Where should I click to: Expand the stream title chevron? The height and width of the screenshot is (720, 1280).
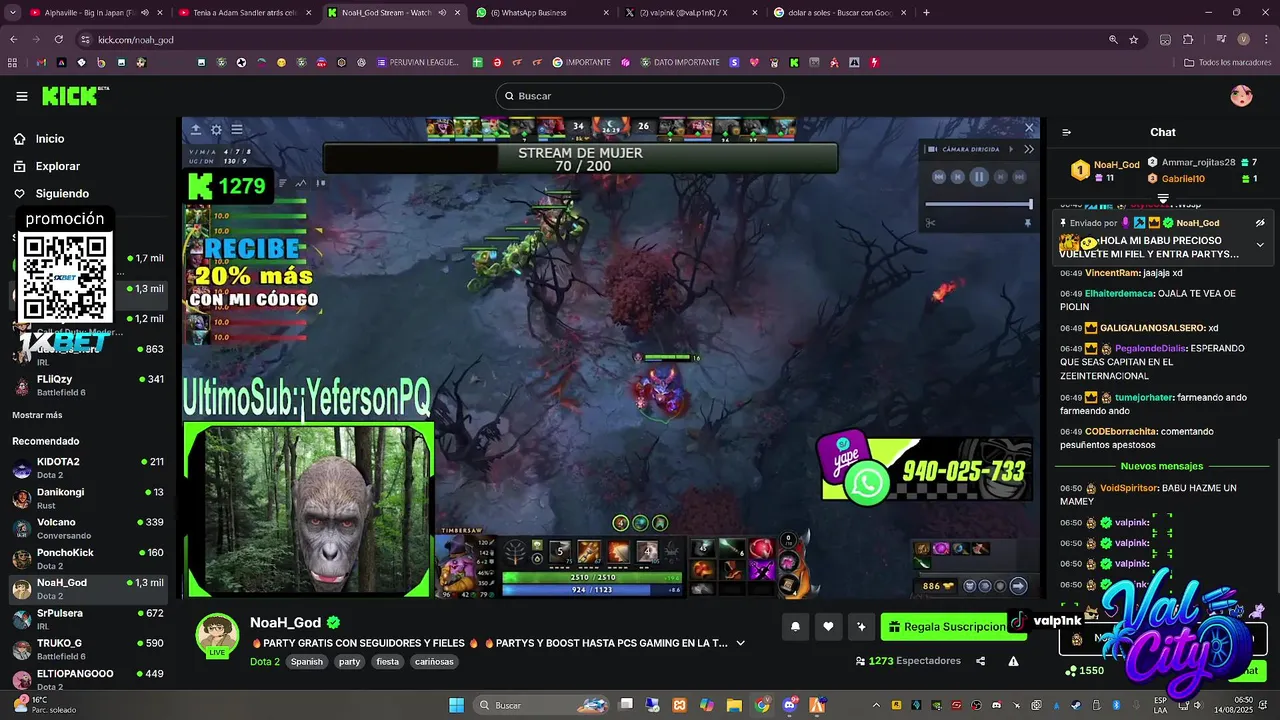point(740,643)
